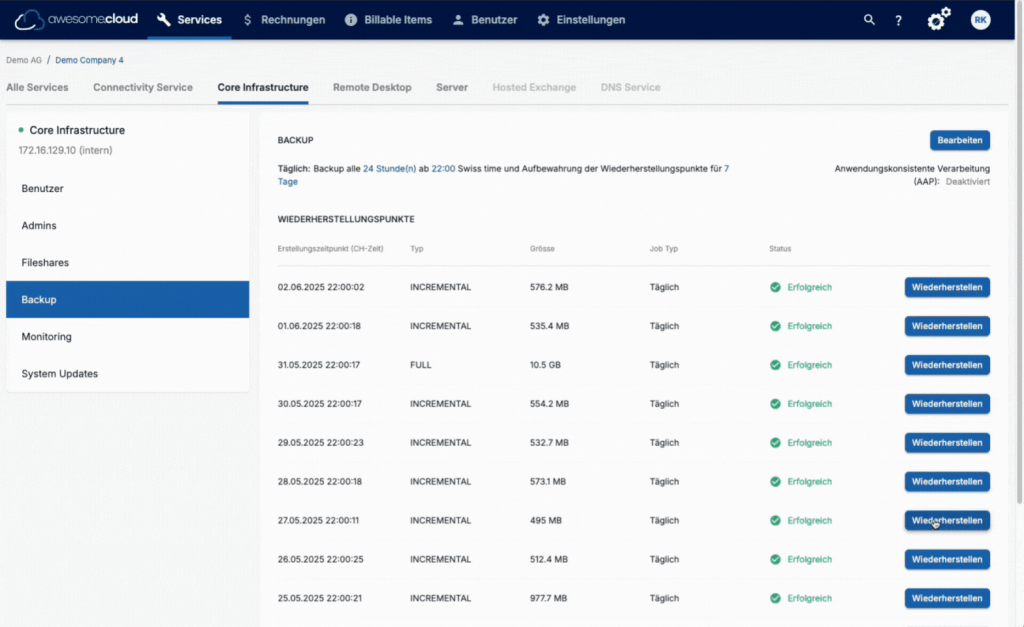Open Benutzer in the top navigation bar

pos(485,20)
